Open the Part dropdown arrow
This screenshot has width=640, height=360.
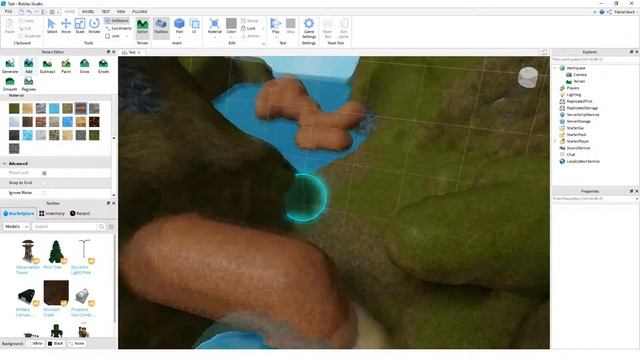(x=179, y=37)
